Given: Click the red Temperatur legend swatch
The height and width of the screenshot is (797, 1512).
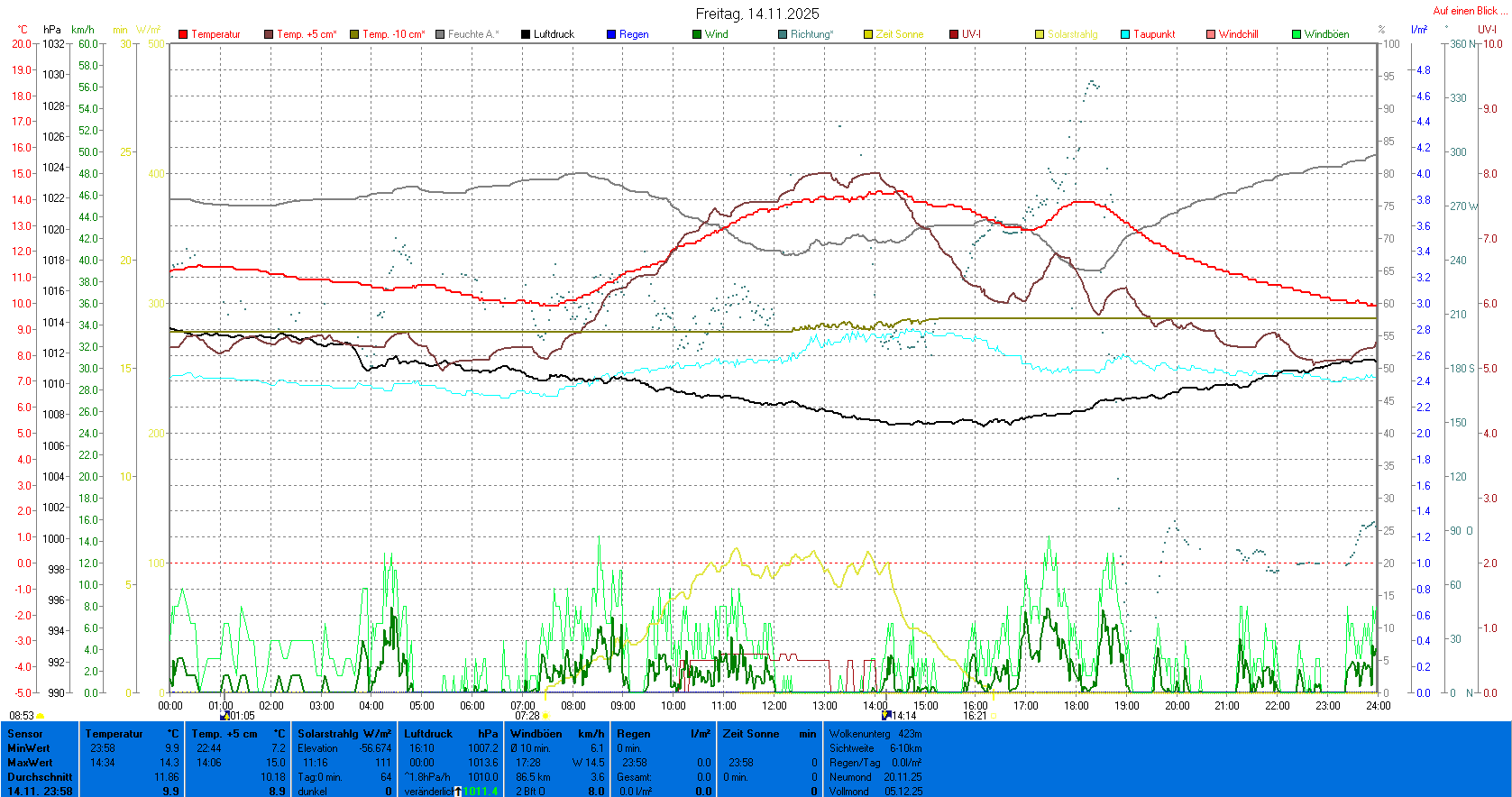Looking at the screenshot, I should (x=183, y=34).
